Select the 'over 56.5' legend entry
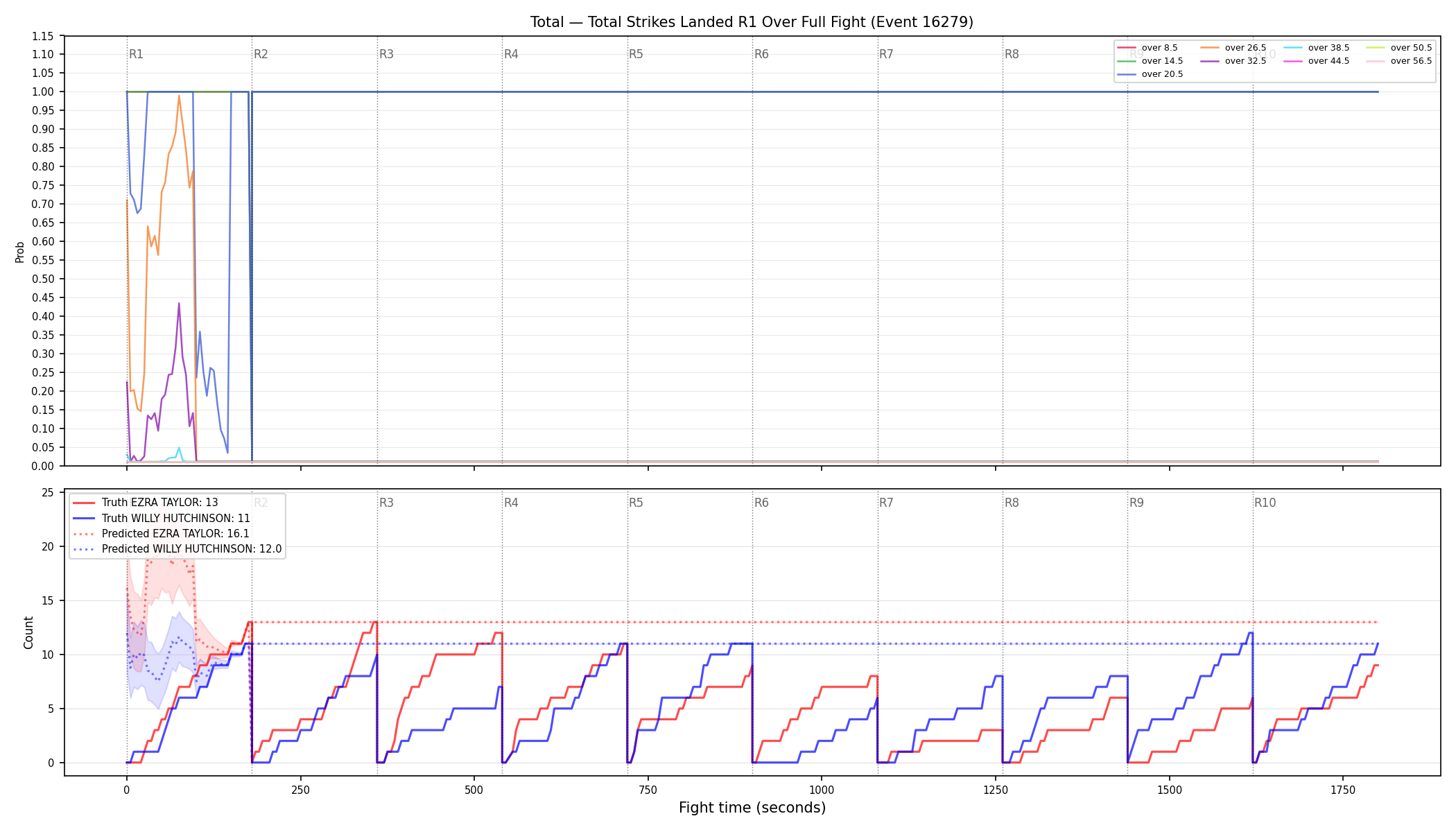The width and height of the screenshot is (1456, 832). pyautogui.click(x=1399, y=61)
